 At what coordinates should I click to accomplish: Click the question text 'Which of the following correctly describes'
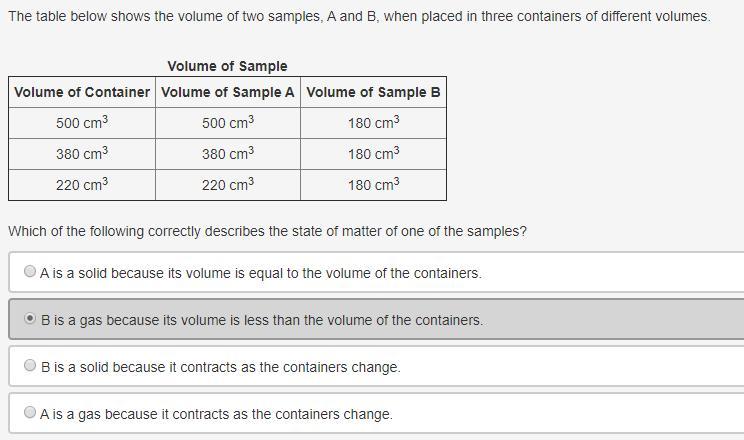click(x=268, y=231)
